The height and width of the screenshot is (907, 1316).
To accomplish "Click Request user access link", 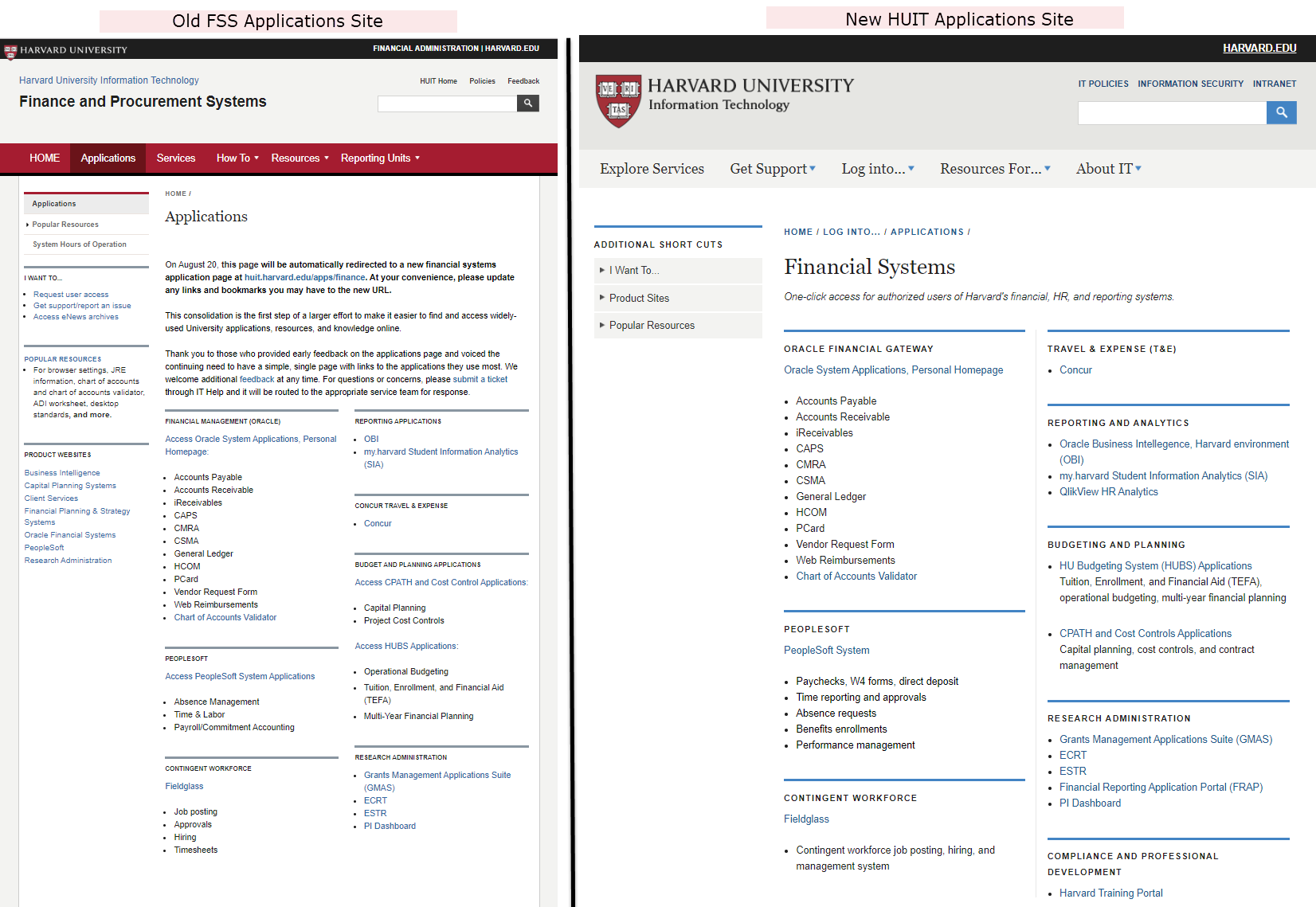I will (71, 295).
